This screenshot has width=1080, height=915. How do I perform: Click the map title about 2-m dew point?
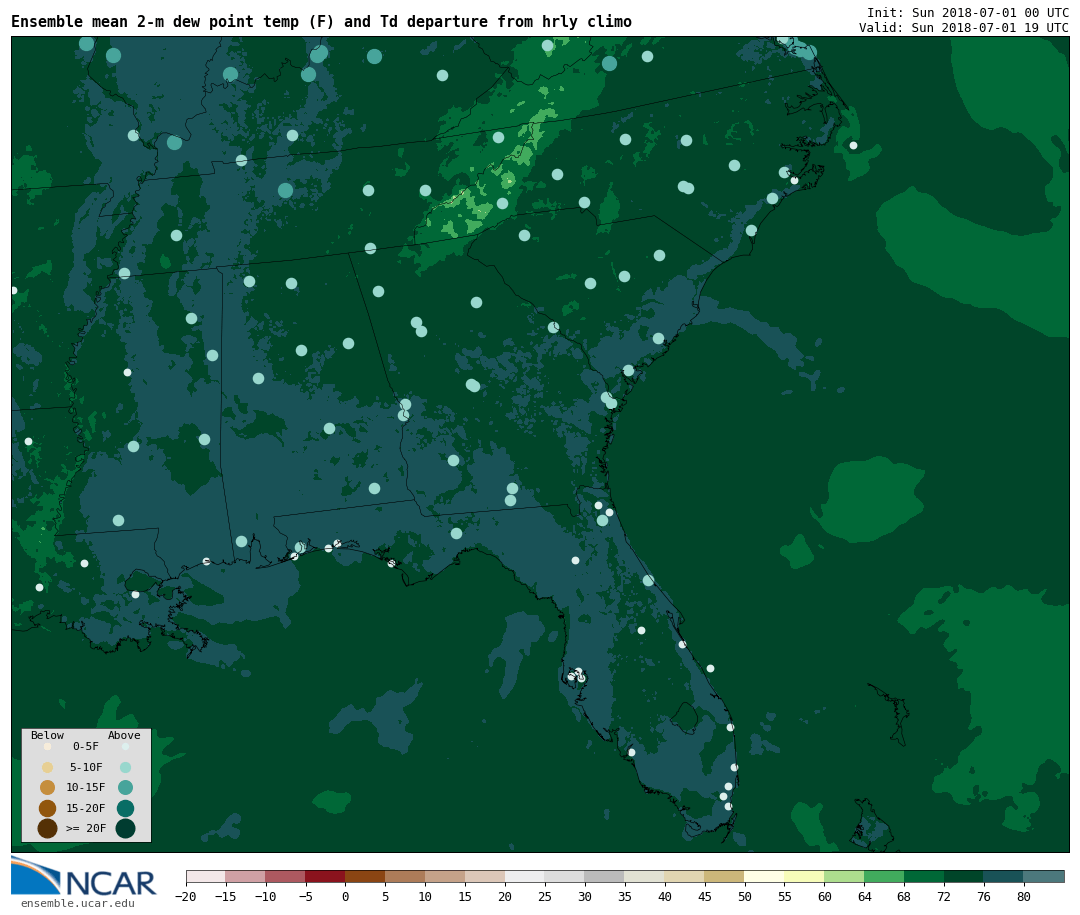coord(321,21)
